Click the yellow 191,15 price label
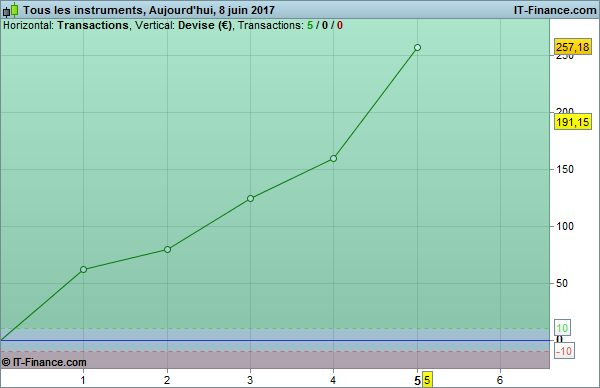Screen dimensions: 600x388 tap(572, 122)
